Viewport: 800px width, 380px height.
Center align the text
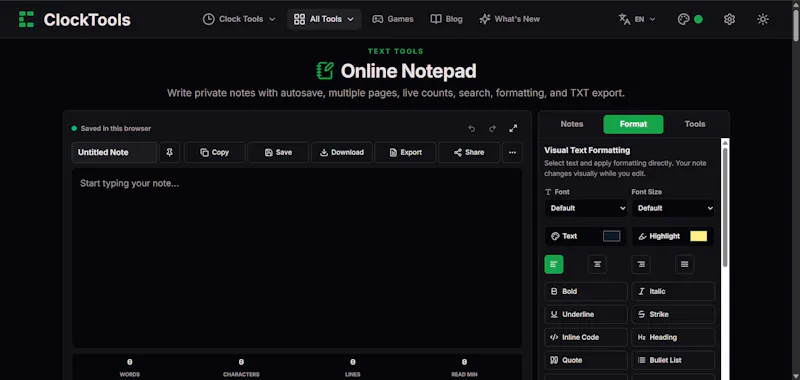tap(597, 264)
